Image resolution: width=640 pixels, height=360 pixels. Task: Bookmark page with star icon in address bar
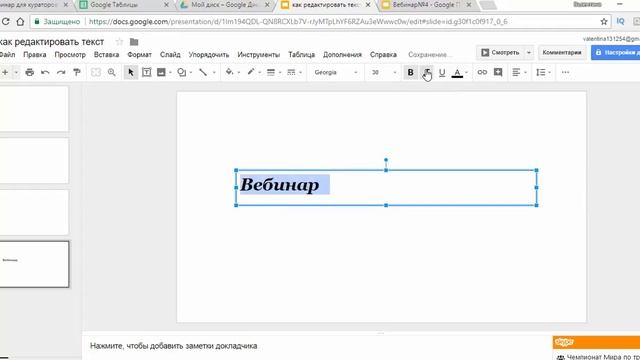click(604, 22)
